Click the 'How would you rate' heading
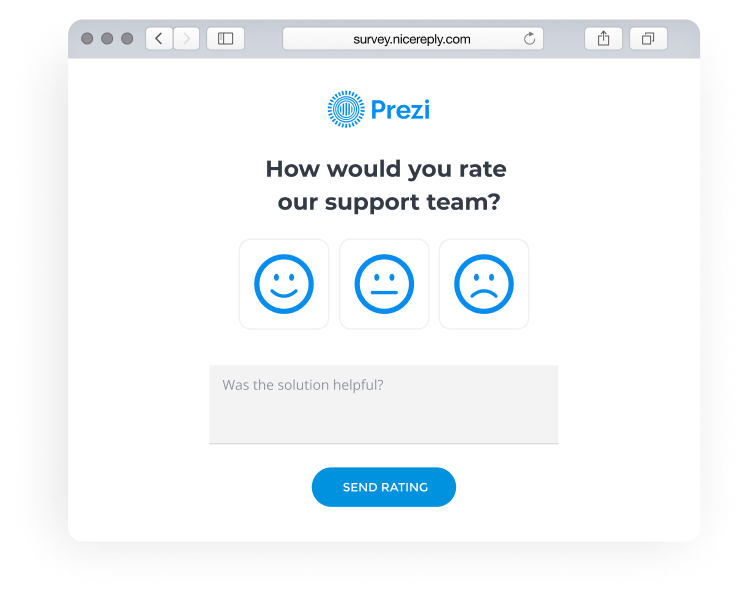Image resolution: width=747 pixels, height=599 pixels. (x=386, y=169)
